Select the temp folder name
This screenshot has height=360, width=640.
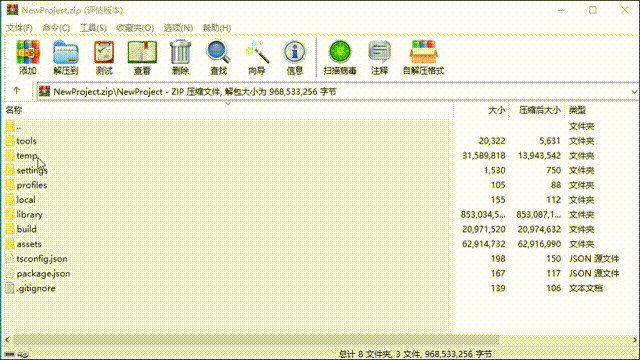click(x=27, y=156)
